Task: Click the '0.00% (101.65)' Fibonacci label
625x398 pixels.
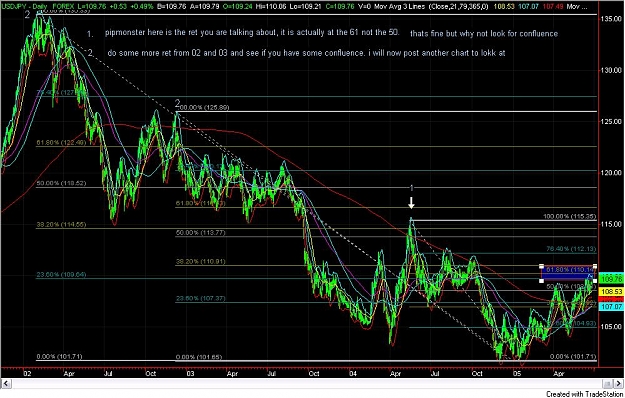Action: (199, 357)
